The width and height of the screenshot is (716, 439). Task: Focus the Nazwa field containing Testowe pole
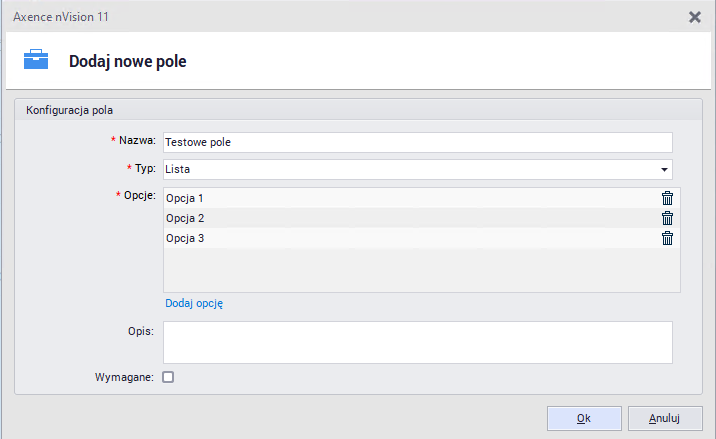(416, 142)
